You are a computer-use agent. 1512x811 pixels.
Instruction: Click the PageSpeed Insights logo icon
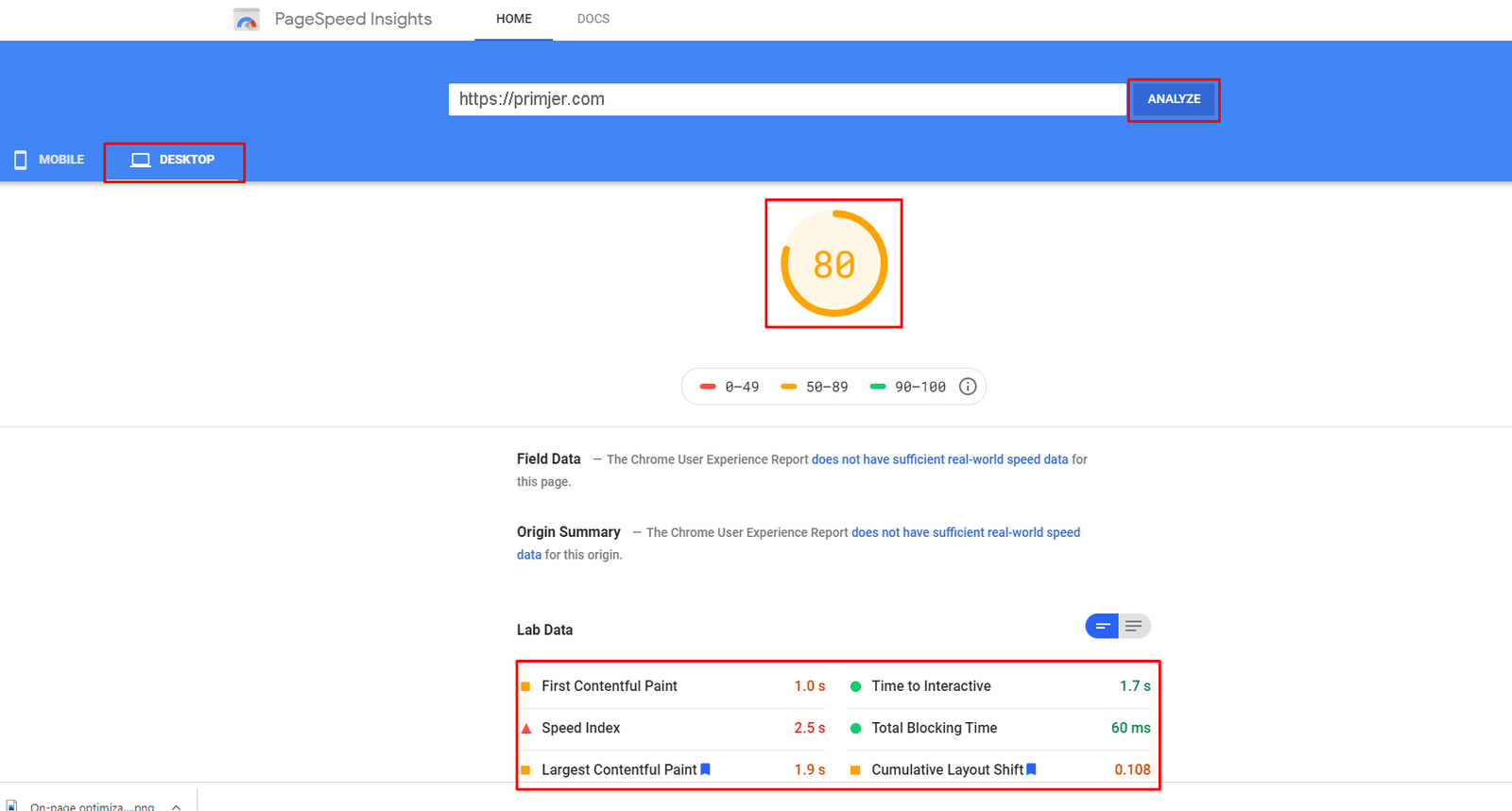click(x=247, y=19)
